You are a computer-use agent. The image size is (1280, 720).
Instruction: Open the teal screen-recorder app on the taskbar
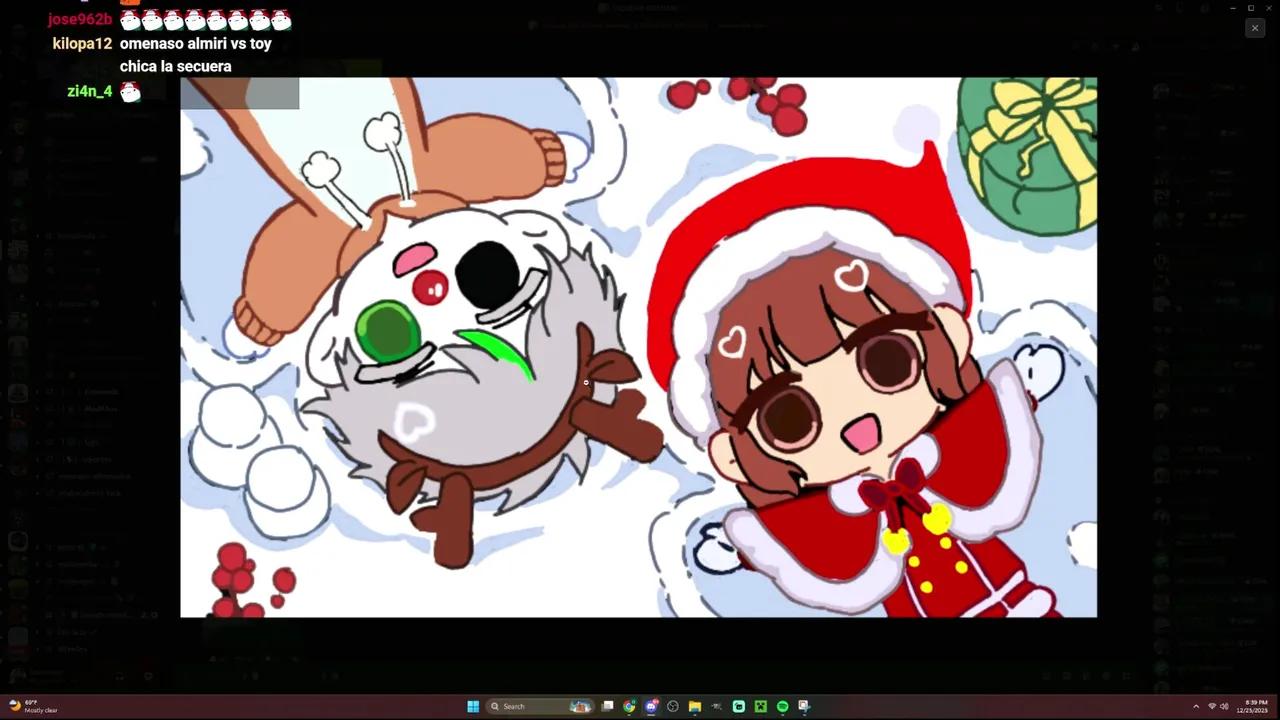(x=738, y=706)
